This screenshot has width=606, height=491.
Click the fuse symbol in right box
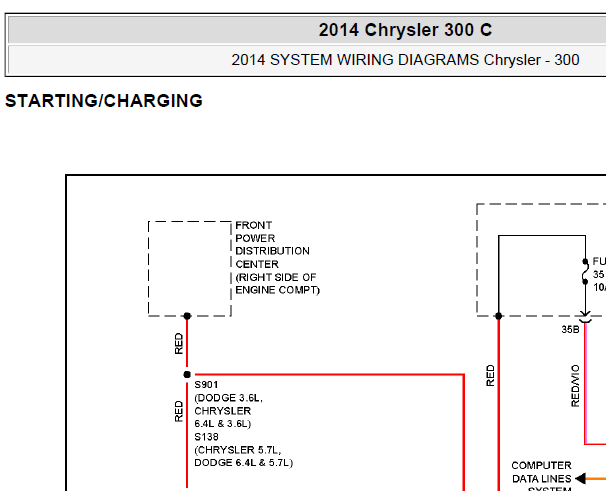[x=585, y=272]
